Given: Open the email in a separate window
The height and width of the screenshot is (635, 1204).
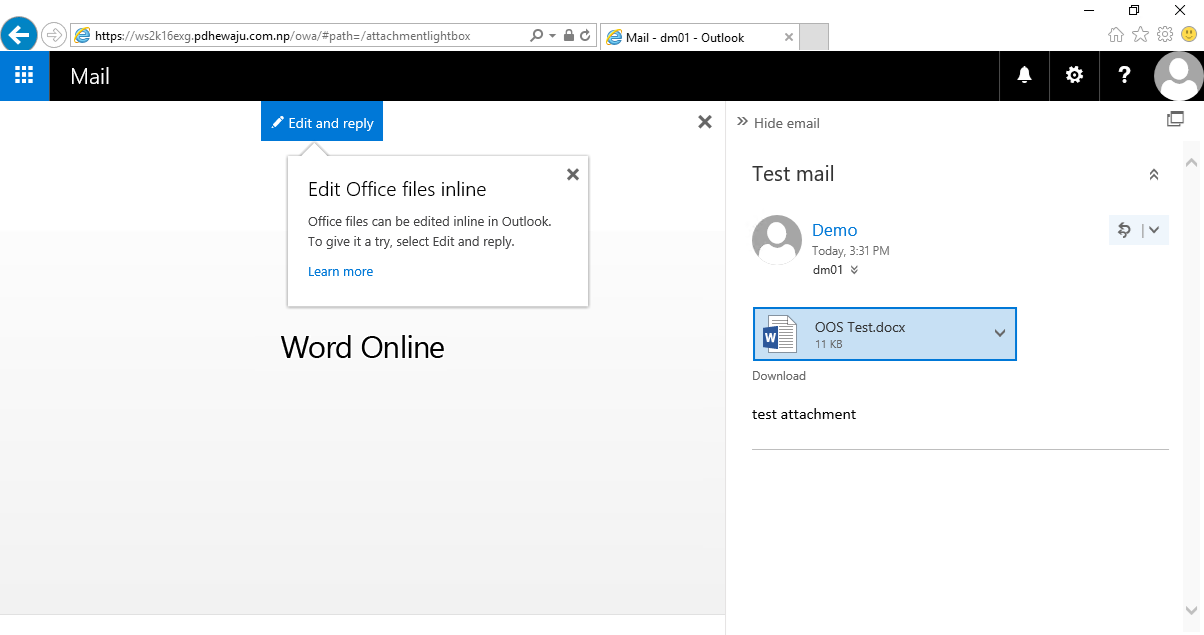Looking at the screenshot, I should pos(1175,119).
